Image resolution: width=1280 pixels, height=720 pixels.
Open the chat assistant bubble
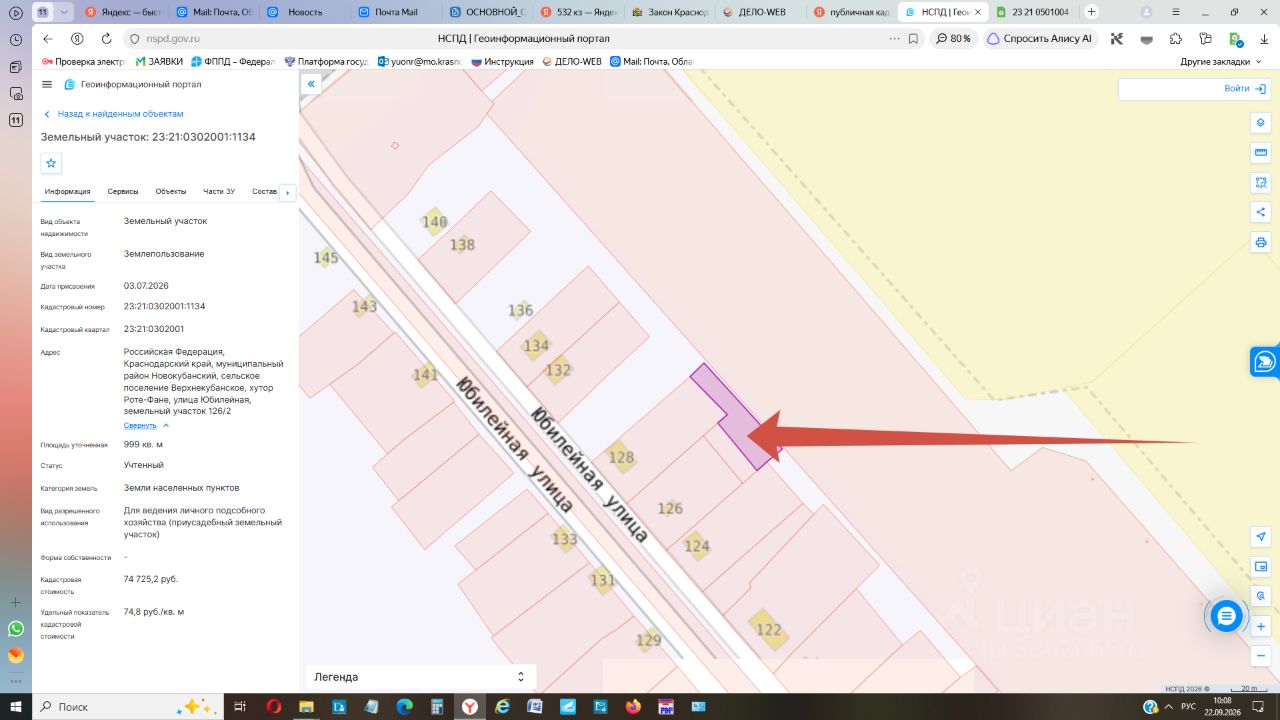[x=1226, y=616]
